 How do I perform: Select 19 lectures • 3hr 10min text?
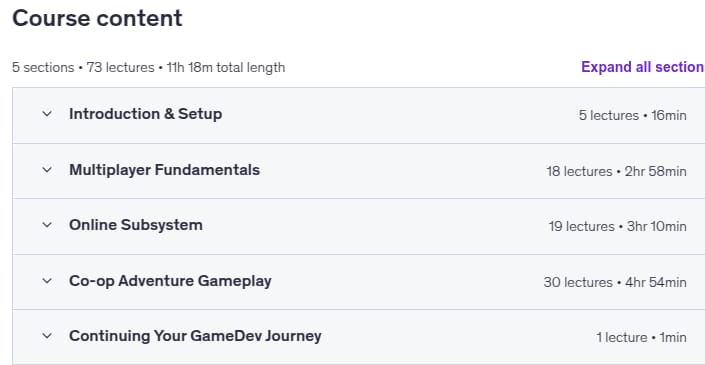pyautogui.click(x=617, y=227)
